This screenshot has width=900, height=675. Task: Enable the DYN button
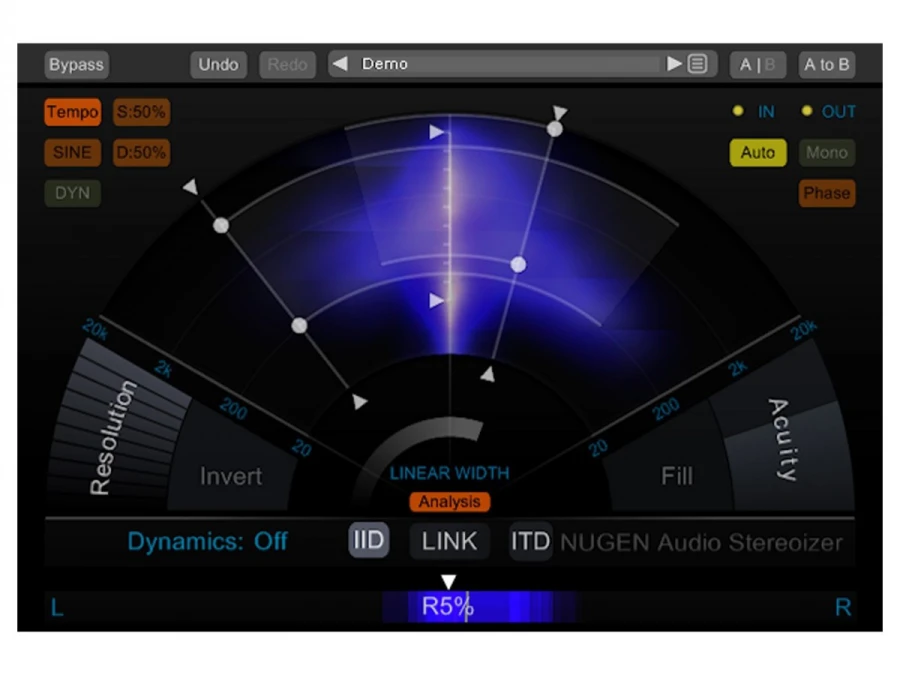[72, 193]
